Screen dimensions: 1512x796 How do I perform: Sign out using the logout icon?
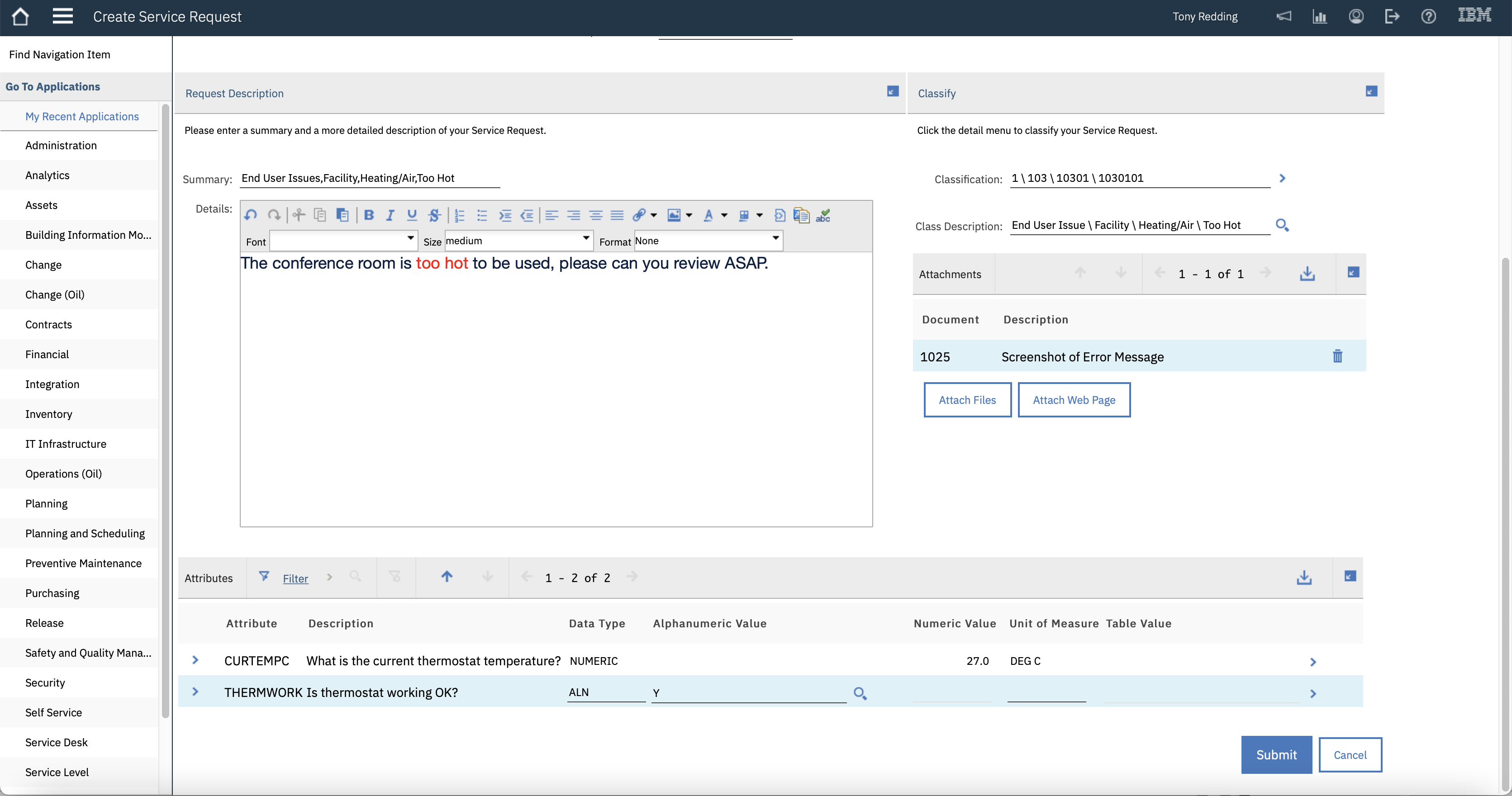click(1392, 16)
